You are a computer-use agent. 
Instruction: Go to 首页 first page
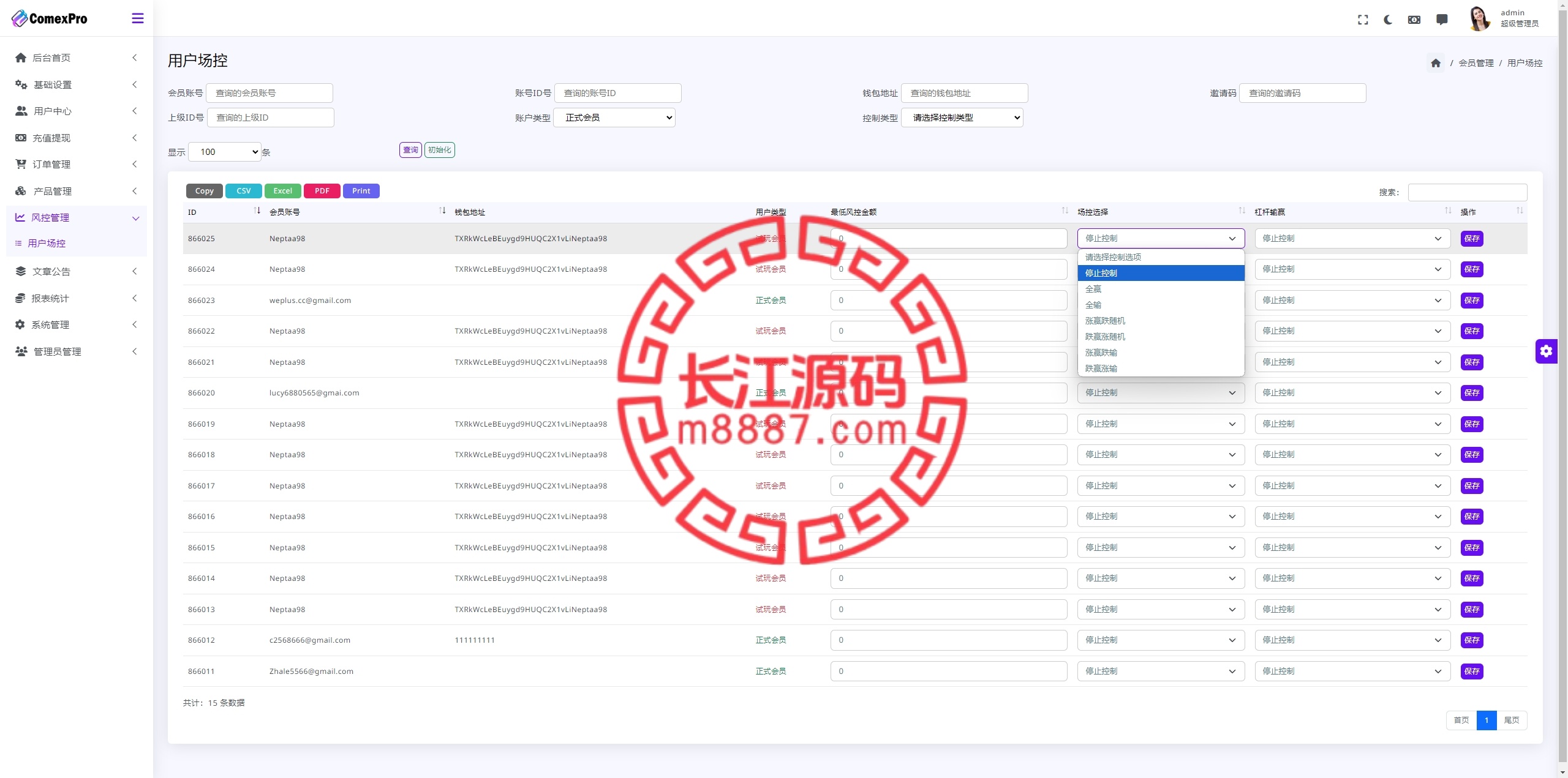point(1461,720)
